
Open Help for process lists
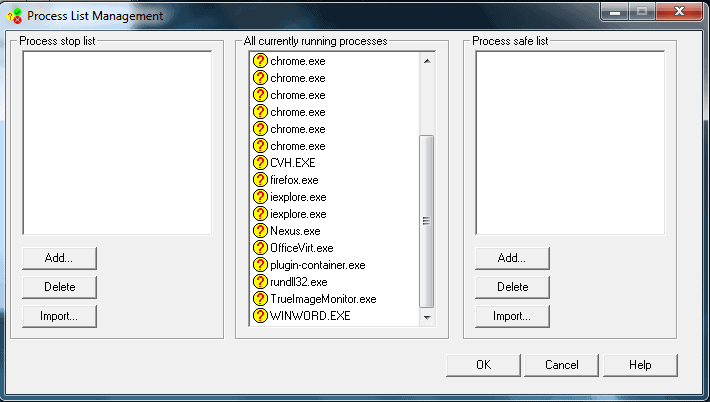640,365
